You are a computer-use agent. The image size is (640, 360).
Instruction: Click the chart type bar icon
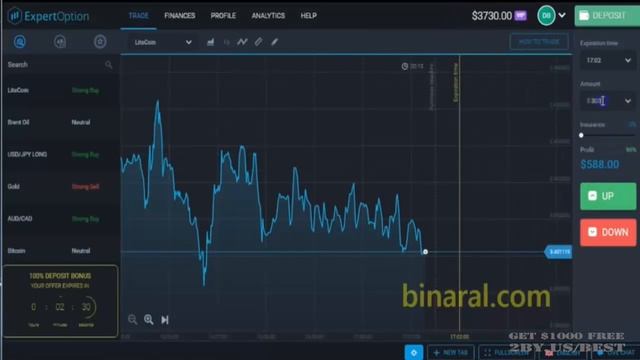[210, 42]
